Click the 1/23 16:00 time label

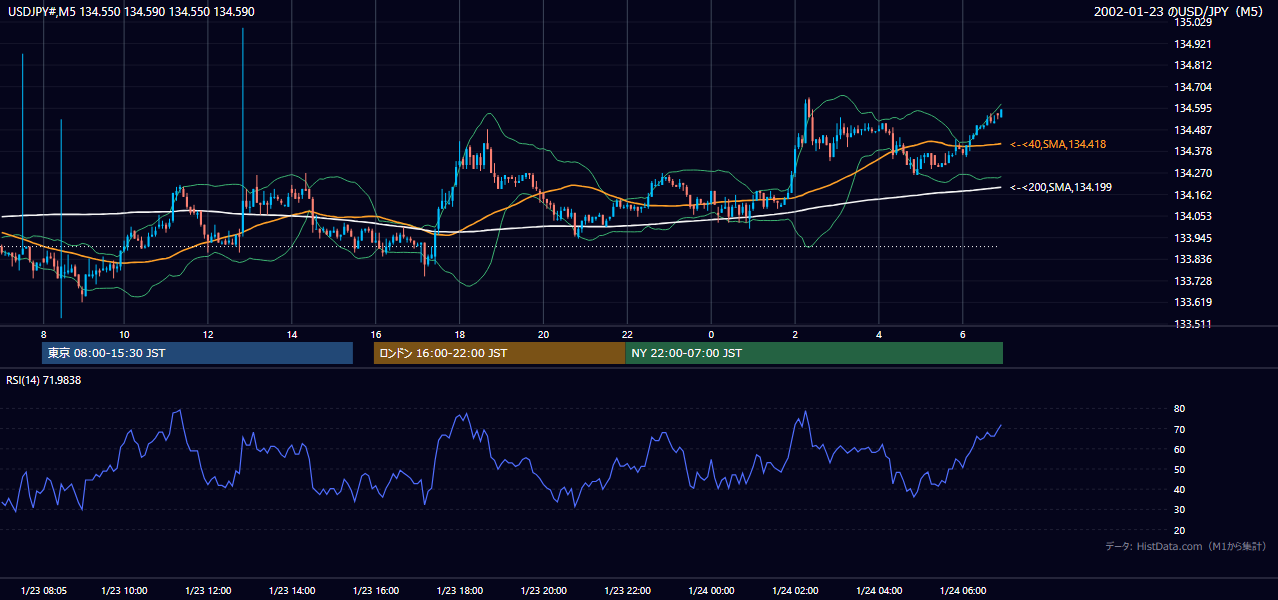[377, 591]
